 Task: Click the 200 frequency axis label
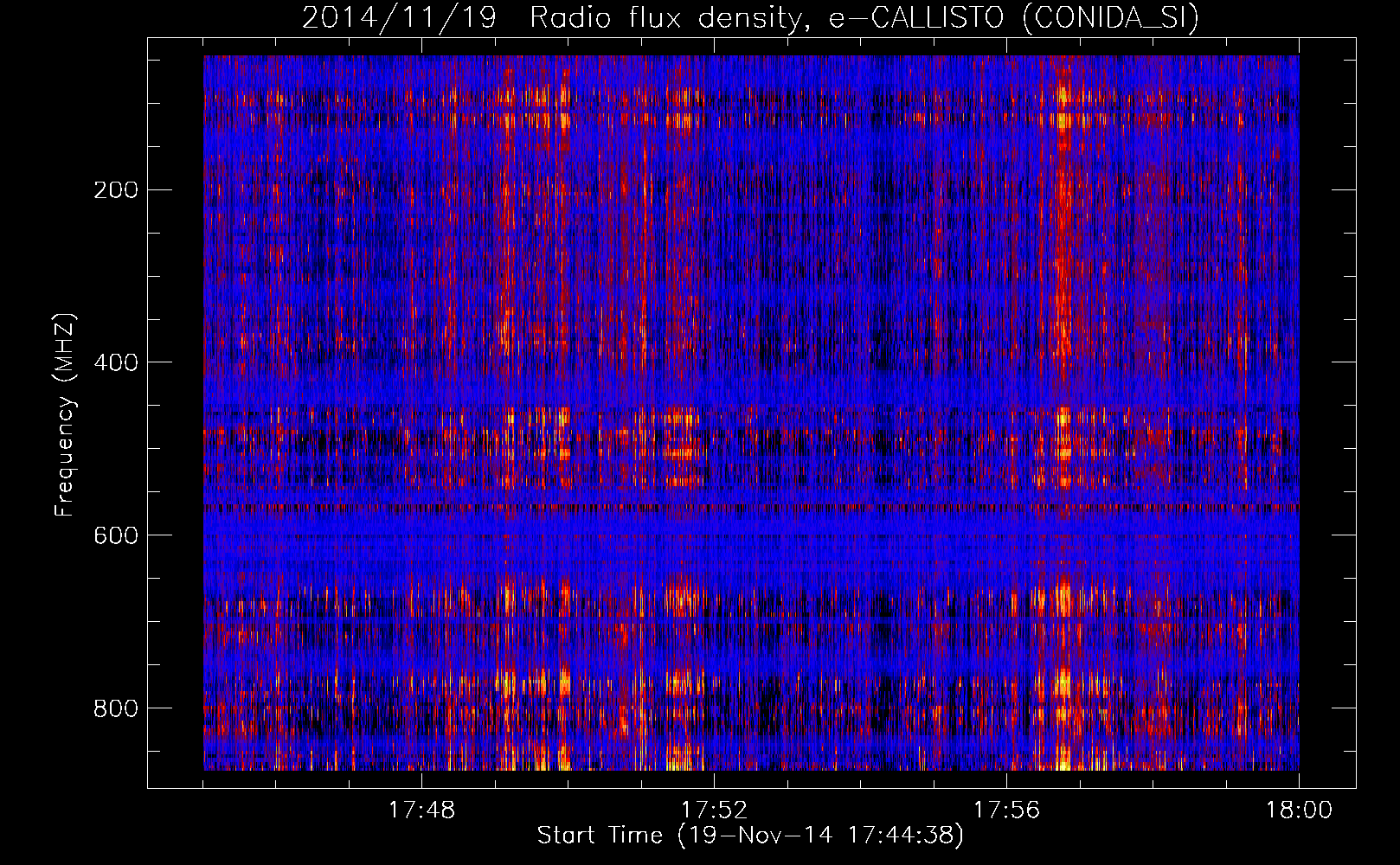[x=116, y=189]
